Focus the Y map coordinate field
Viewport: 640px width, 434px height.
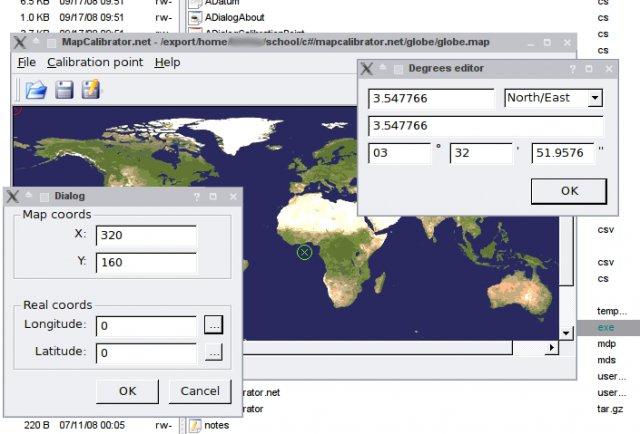[x=146, y=263]
